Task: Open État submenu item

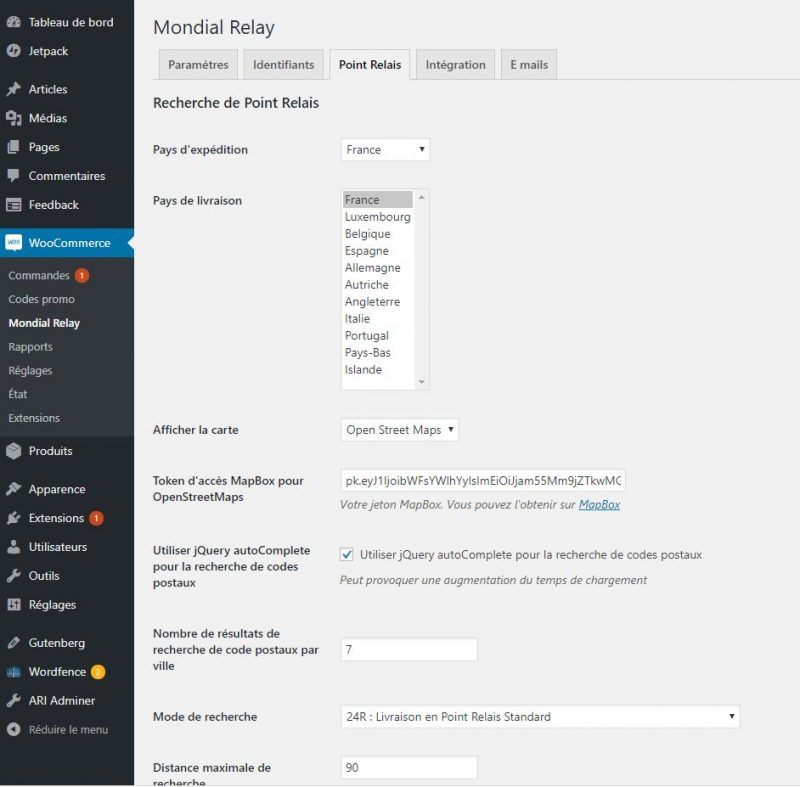Action: pyautogui.click(x=18, y=394)
